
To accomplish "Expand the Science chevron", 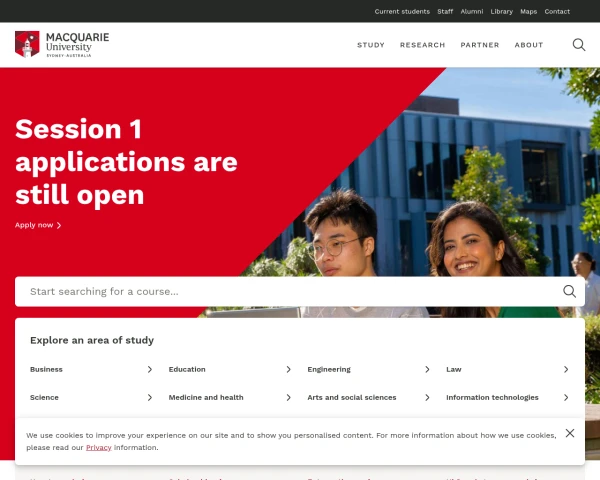I will click(x=150, y=398).
